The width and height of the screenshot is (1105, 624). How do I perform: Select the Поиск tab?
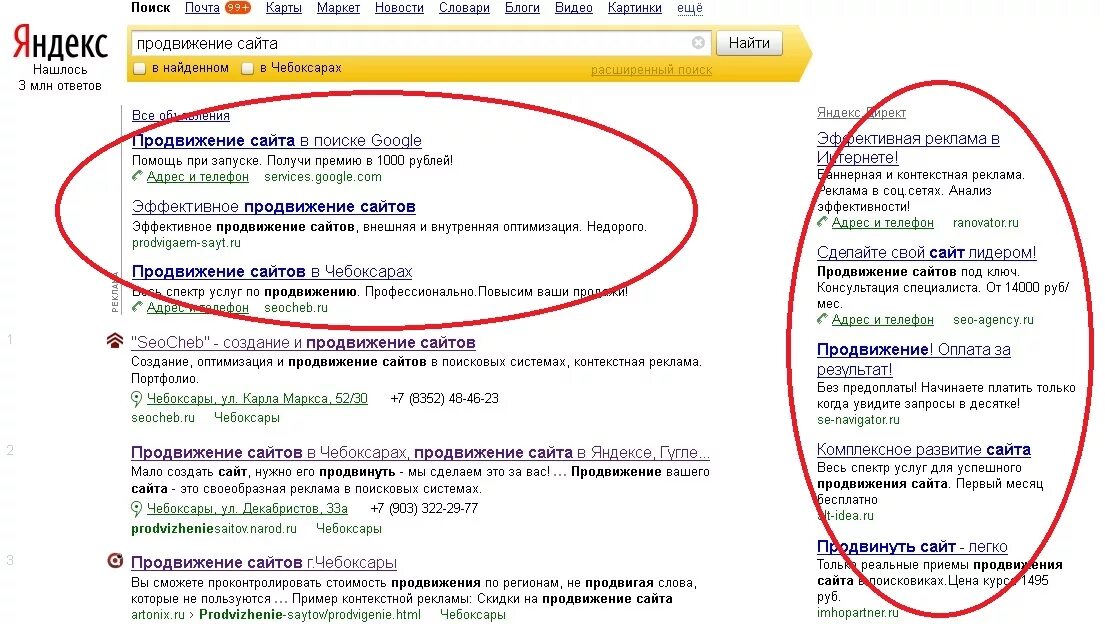point(151,8)
